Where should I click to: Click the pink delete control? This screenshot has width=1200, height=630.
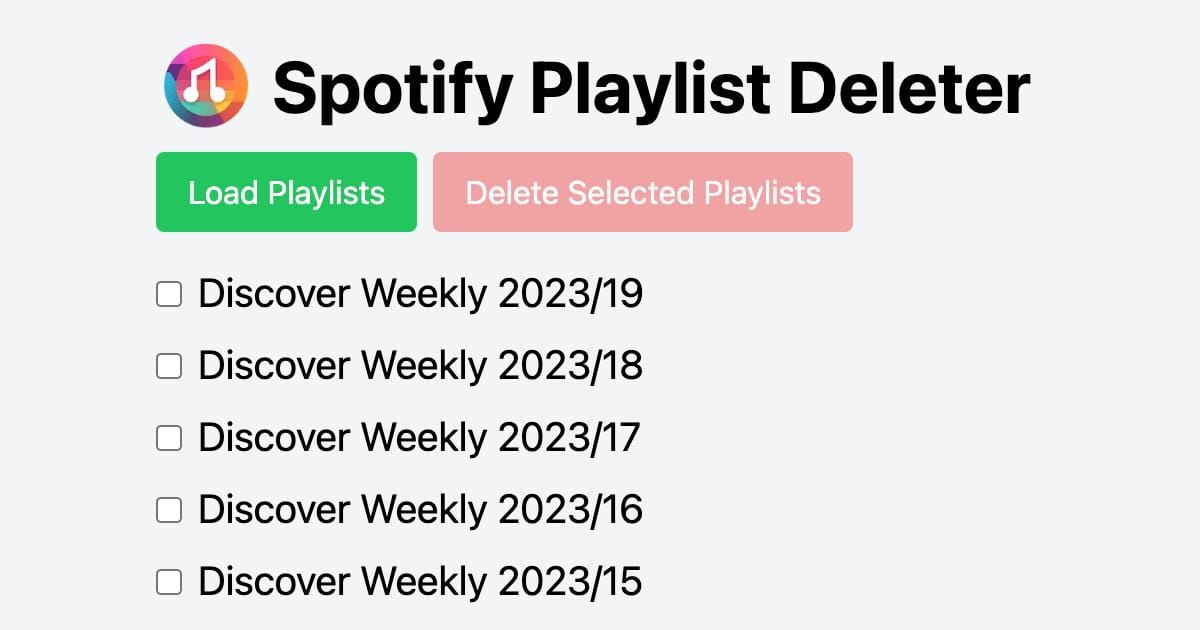coord(643,192)
